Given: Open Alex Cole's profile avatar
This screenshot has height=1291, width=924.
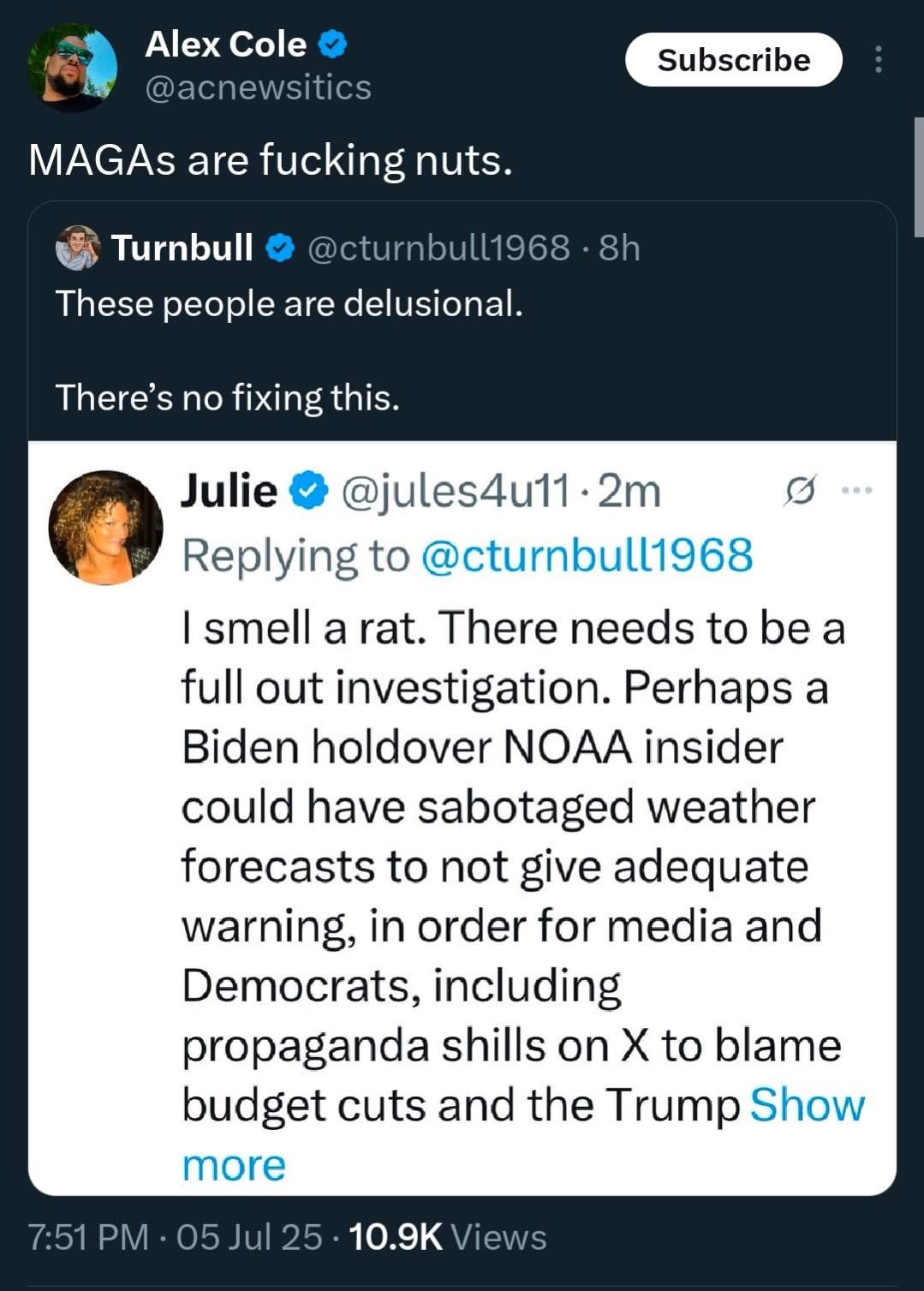Looking at the screenshot, I should tap(72, 67).
